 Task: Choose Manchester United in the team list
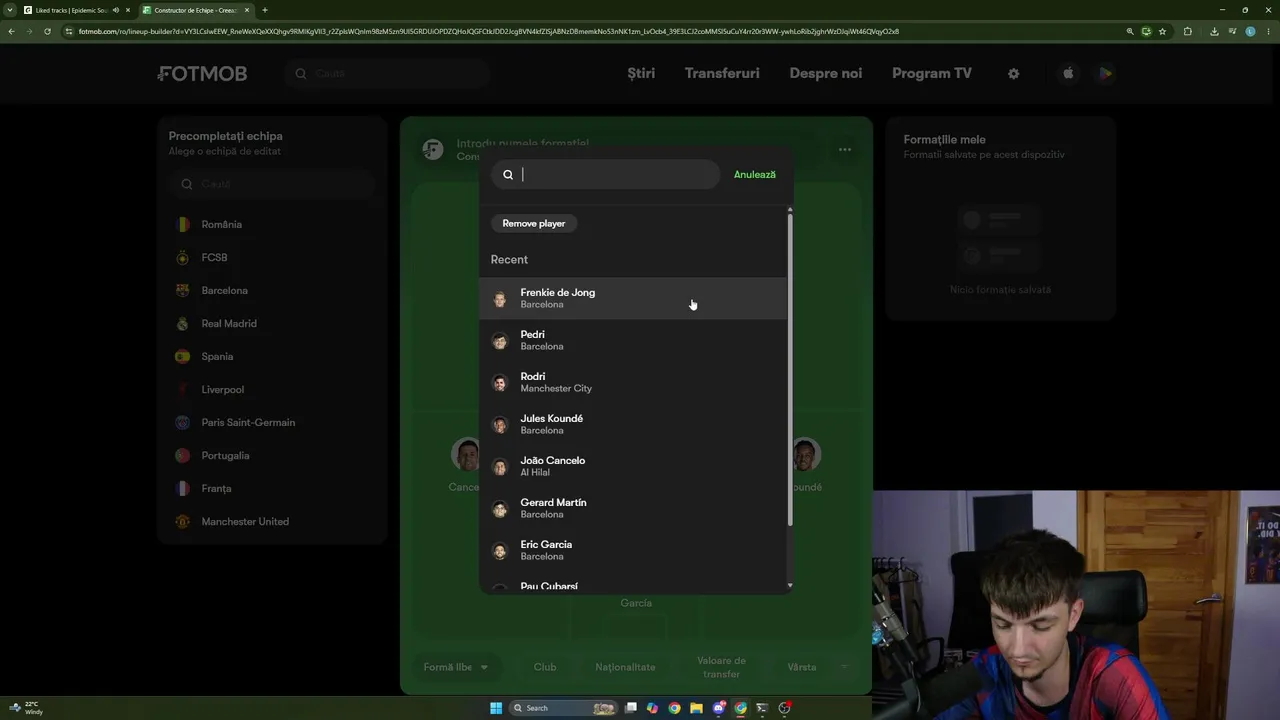point(272,521)
